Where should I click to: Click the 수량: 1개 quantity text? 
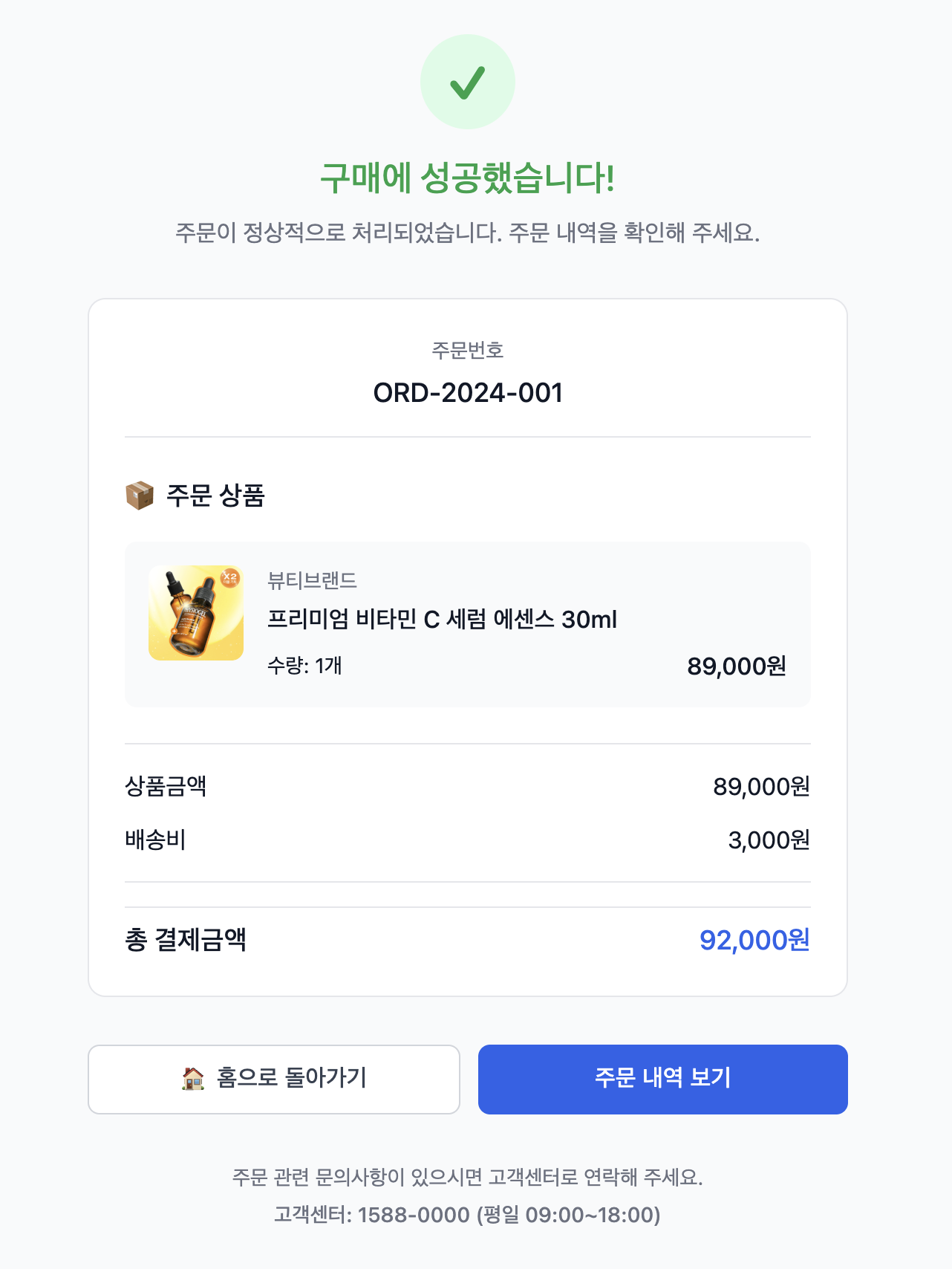click(x=304, y=666)
